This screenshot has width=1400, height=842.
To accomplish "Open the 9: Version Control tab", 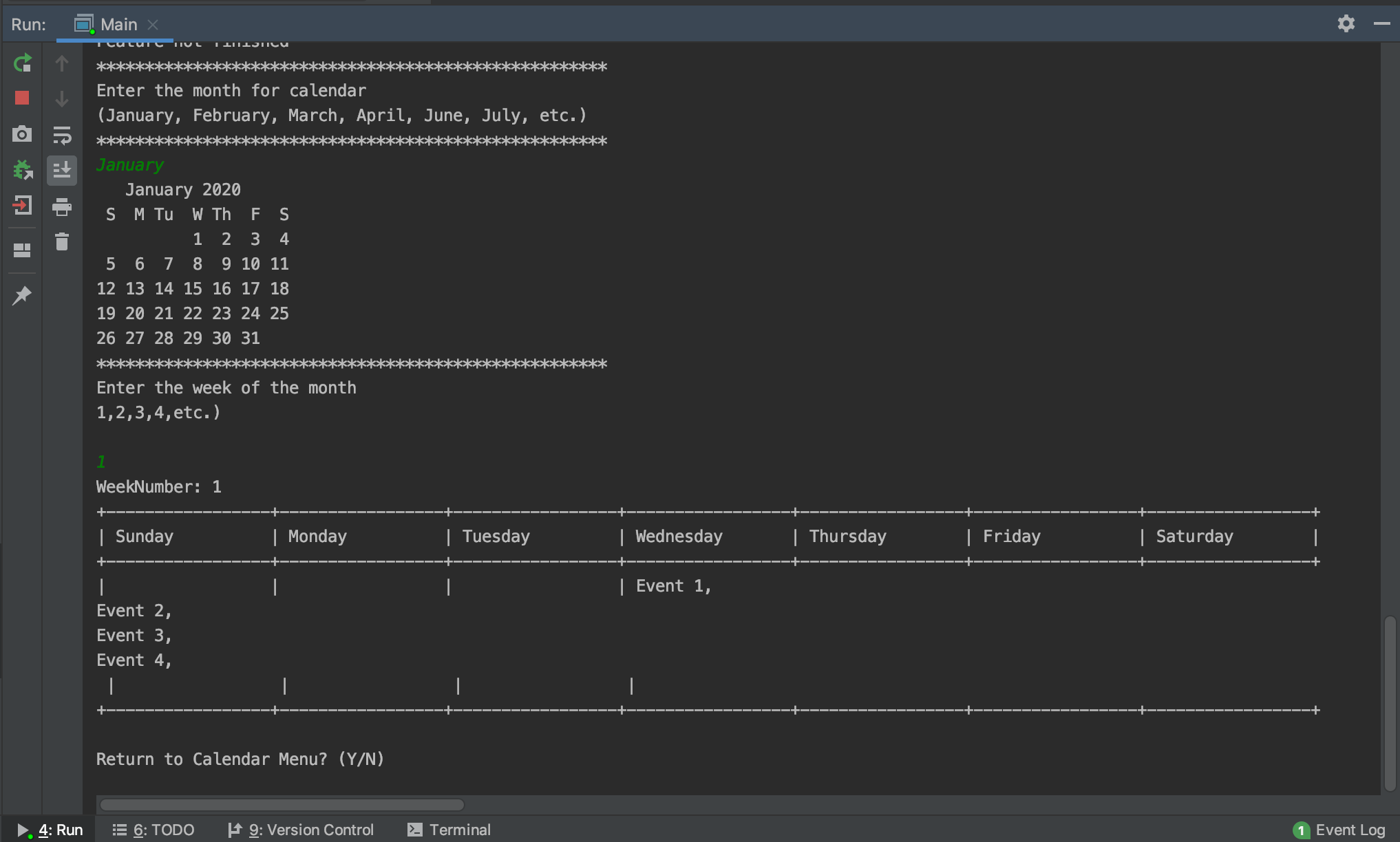I will [x=301, y=830].
